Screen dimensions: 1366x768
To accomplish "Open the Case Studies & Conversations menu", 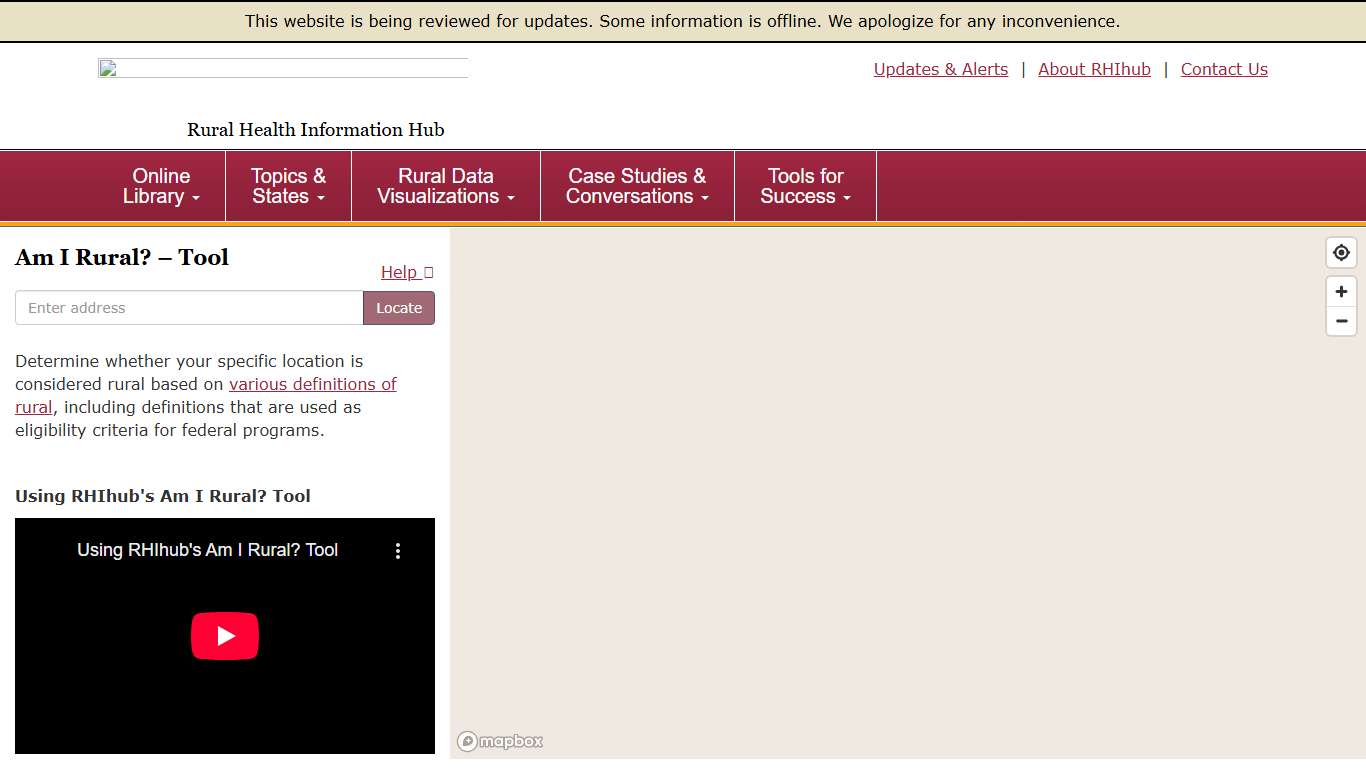I will click(637, 186).
